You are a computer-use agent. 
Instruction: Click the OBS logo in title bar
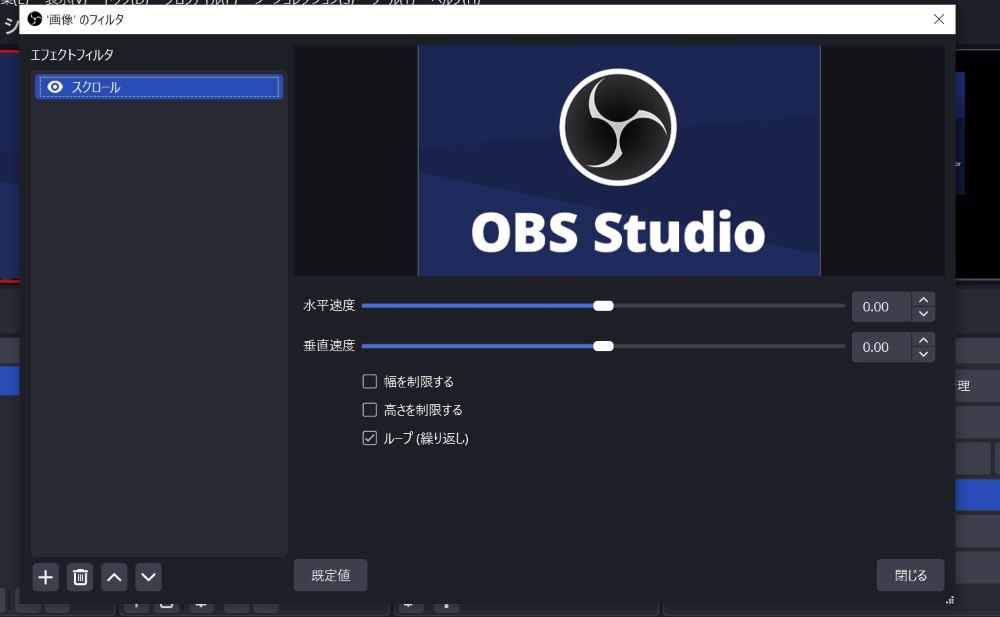[x=35, y=19]
